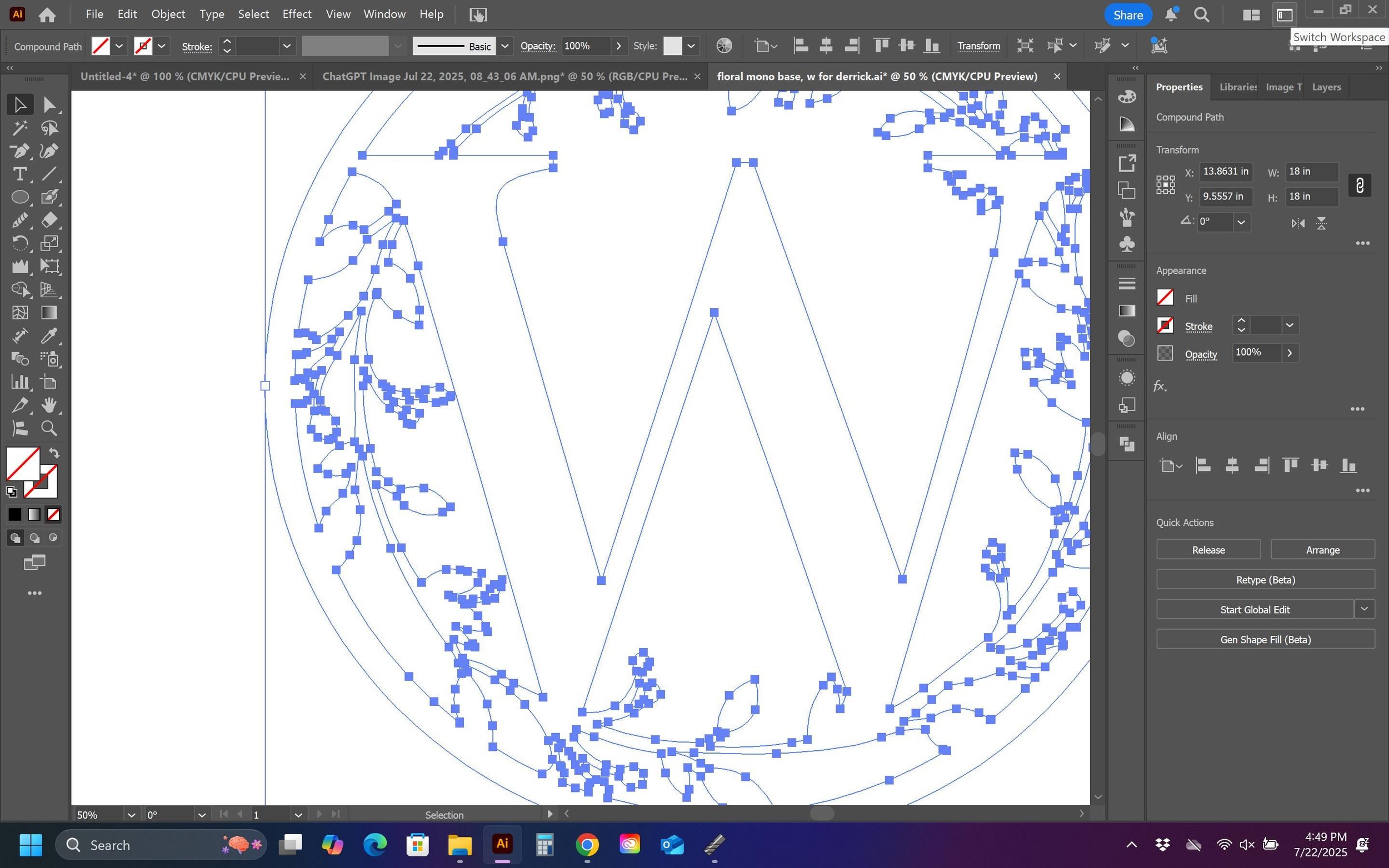
Task: Select the Direct Selection tool
Action: (49, 104)
